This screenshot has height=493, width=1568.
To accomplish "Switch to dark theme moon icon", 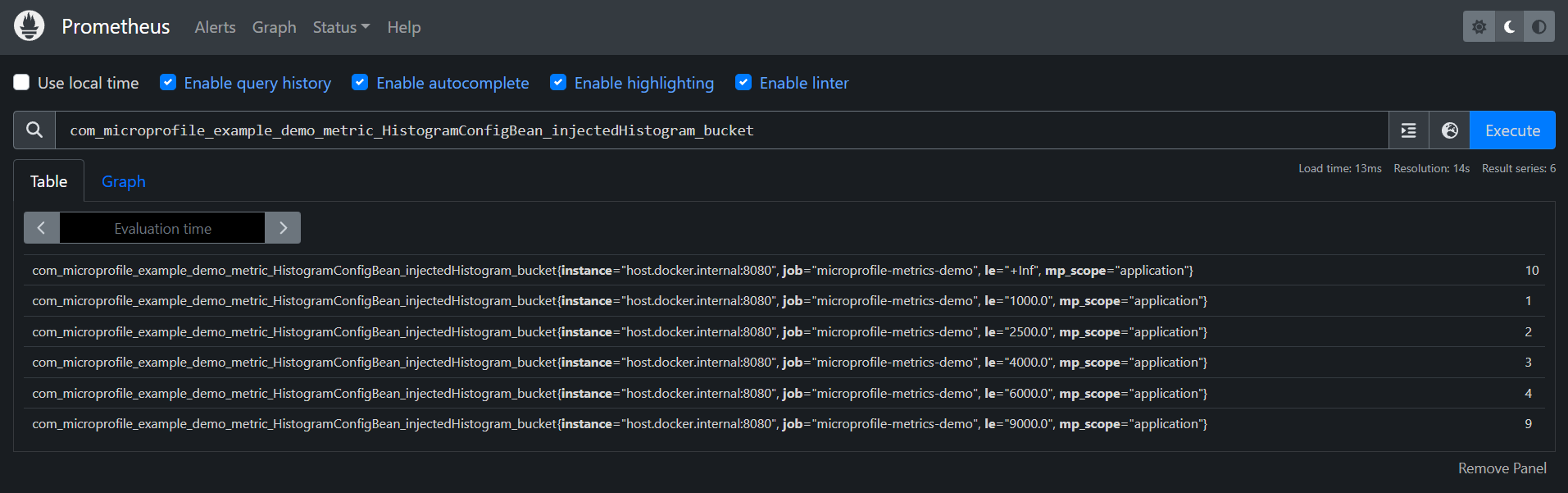I will pos(1509,27).
